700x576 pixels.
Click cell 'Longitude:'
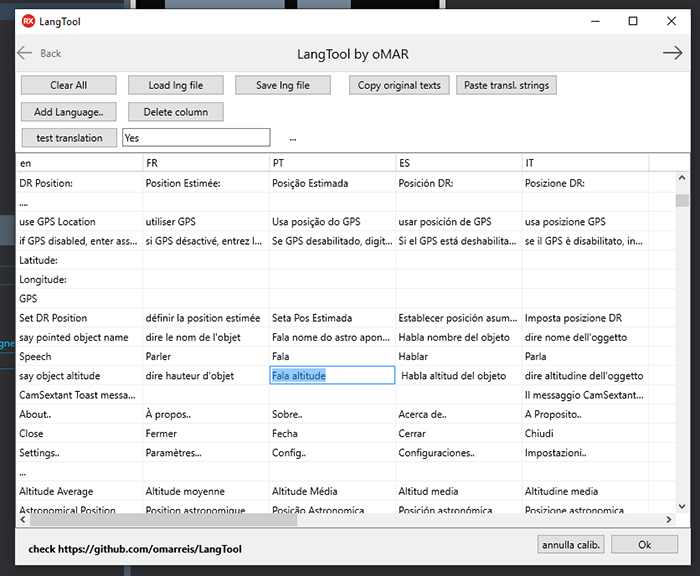pyautogui.click(x=79, y=280)
